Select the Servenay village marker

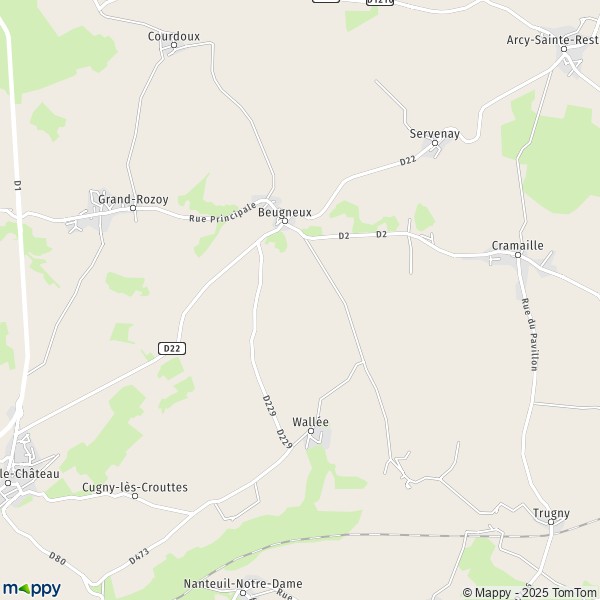pos(435,143)
